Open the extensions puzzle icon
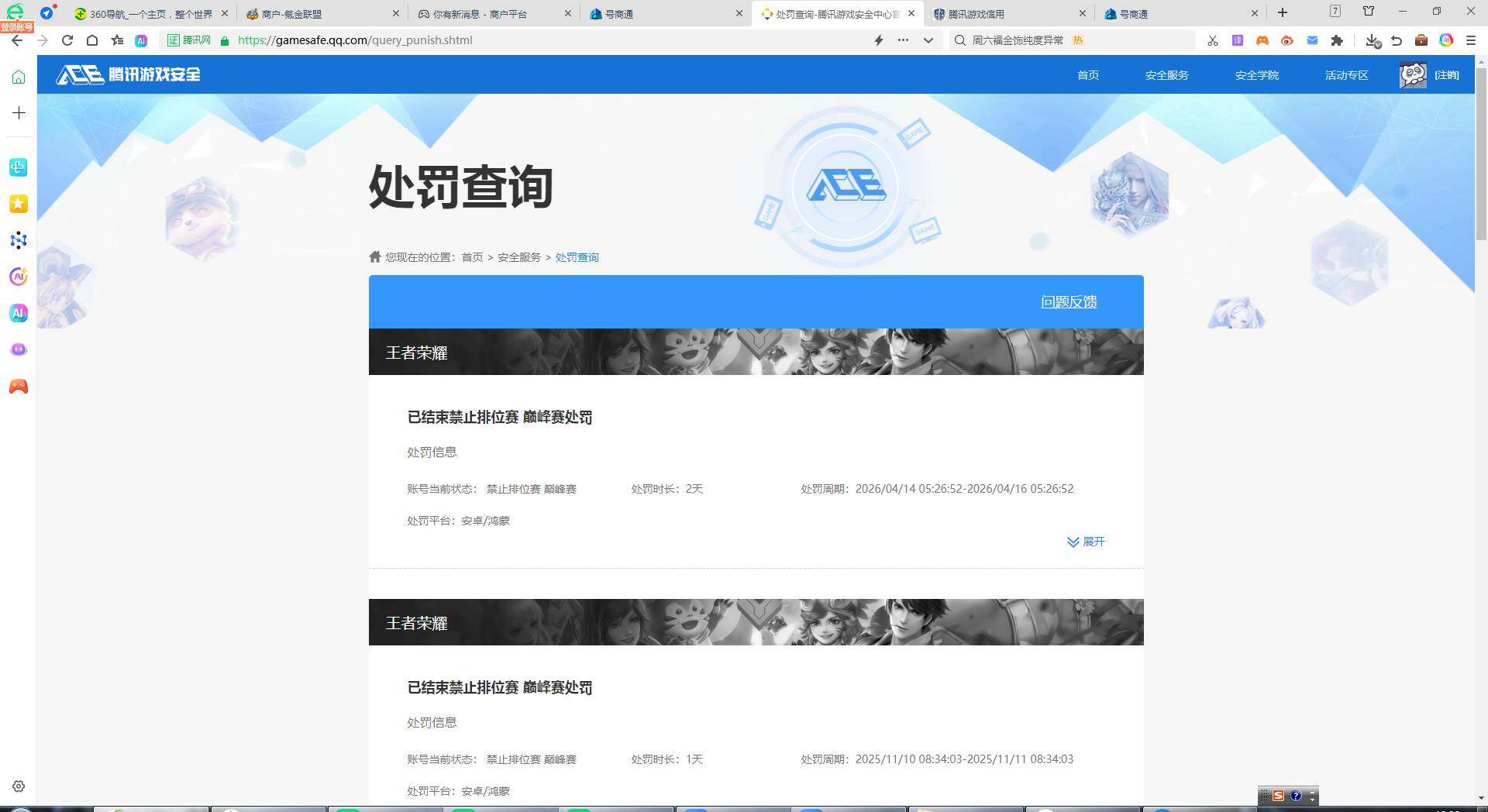 1338,40
